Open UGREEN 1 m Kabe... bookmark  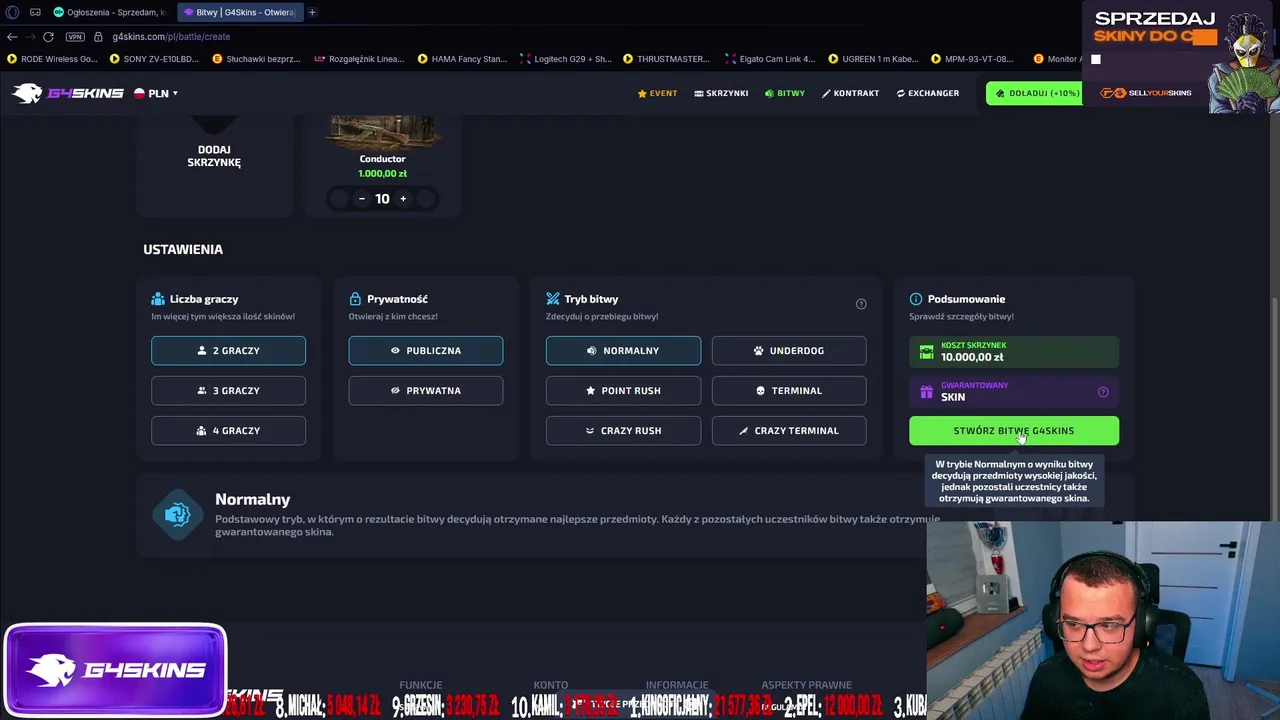(873, 59)
